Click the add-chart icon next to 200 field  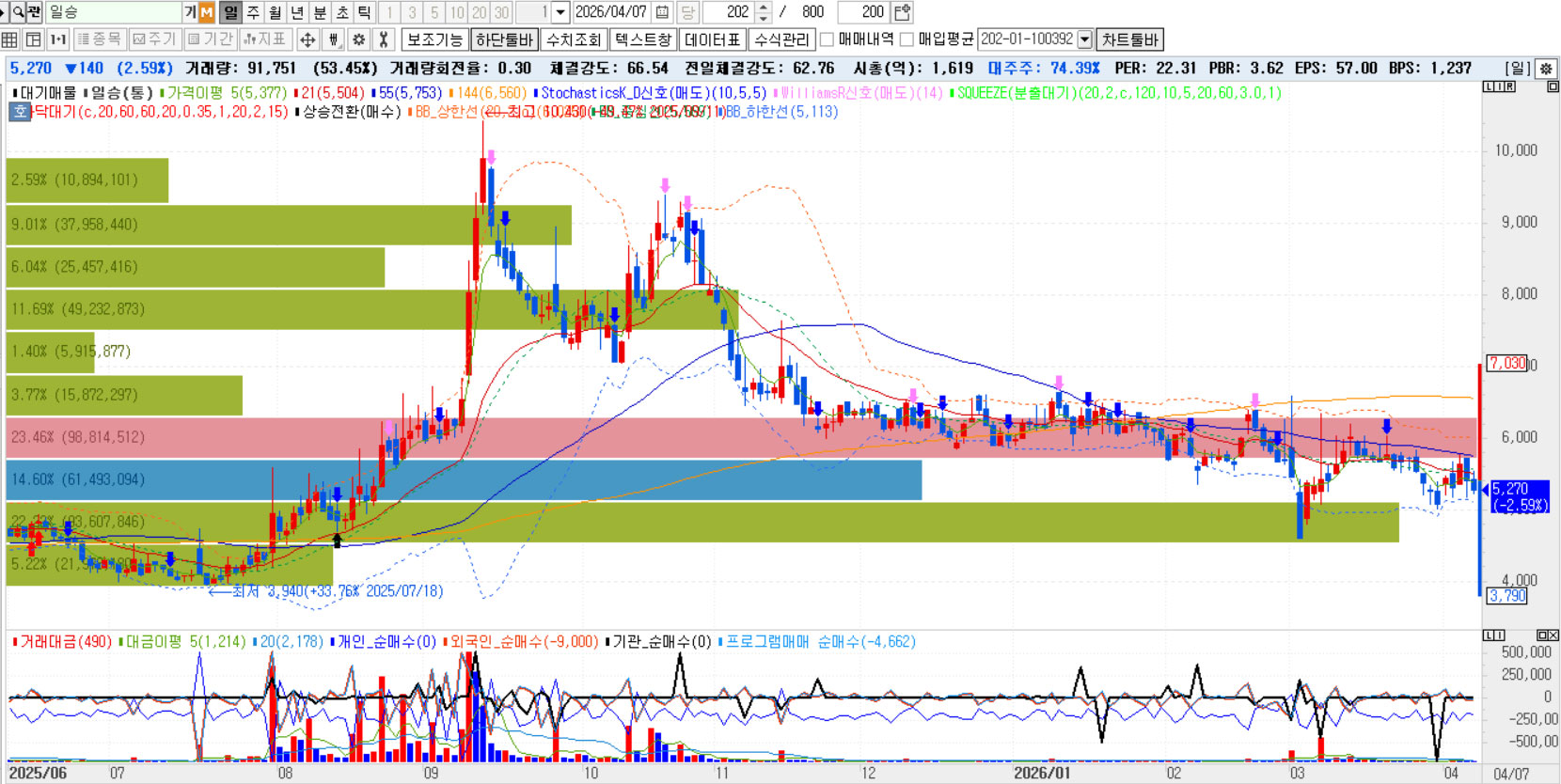tap(902, 12)
